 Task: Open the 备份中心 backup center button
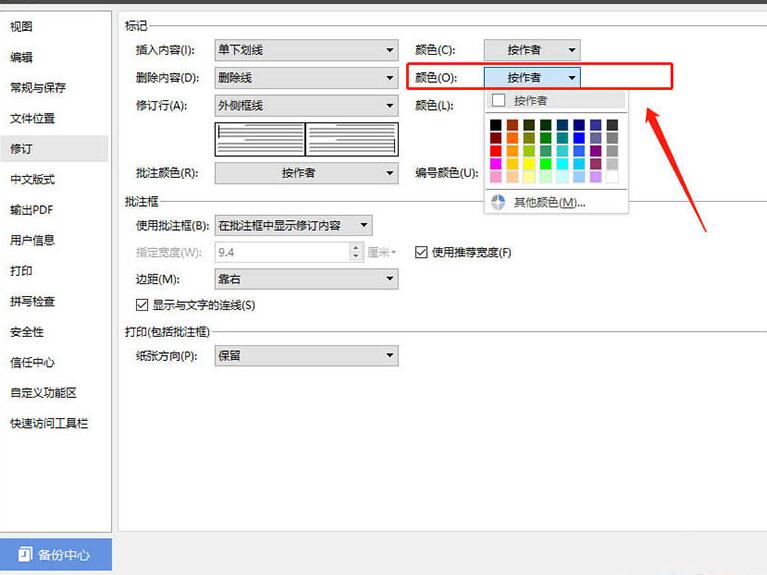click(x=56, y=554)
